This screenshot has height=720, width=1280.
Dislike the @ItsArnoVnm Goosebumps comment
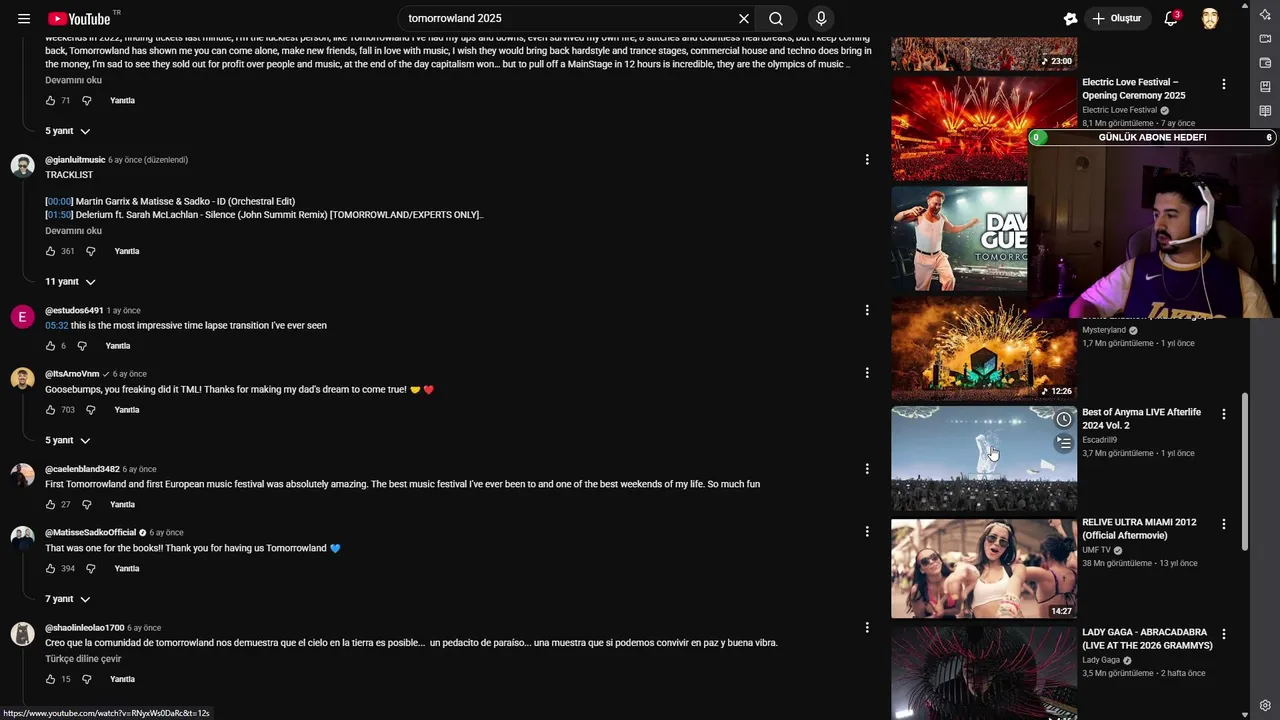click(90, 410)
